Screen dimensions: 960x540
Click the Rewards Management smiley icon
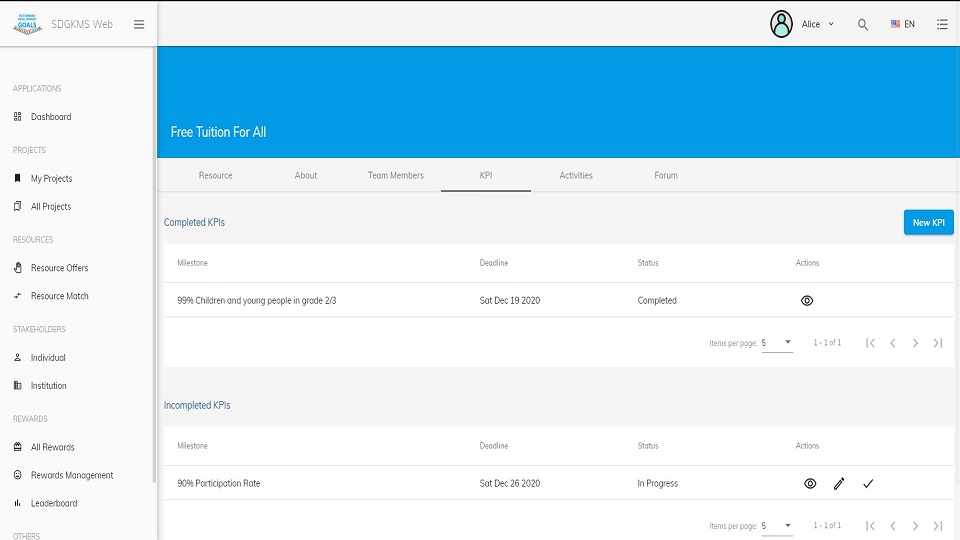(x=18, y=475)
